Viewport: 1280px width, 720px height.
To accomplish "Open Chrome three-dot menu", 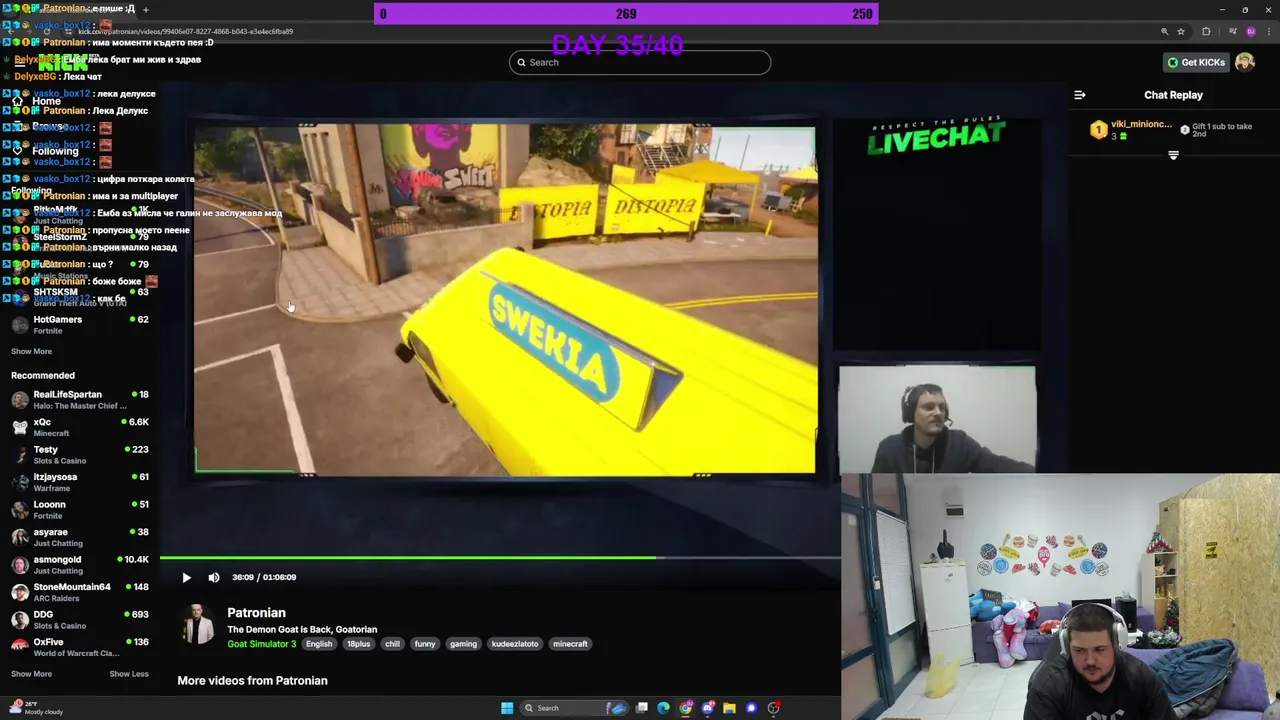I will pos(1268,32).
